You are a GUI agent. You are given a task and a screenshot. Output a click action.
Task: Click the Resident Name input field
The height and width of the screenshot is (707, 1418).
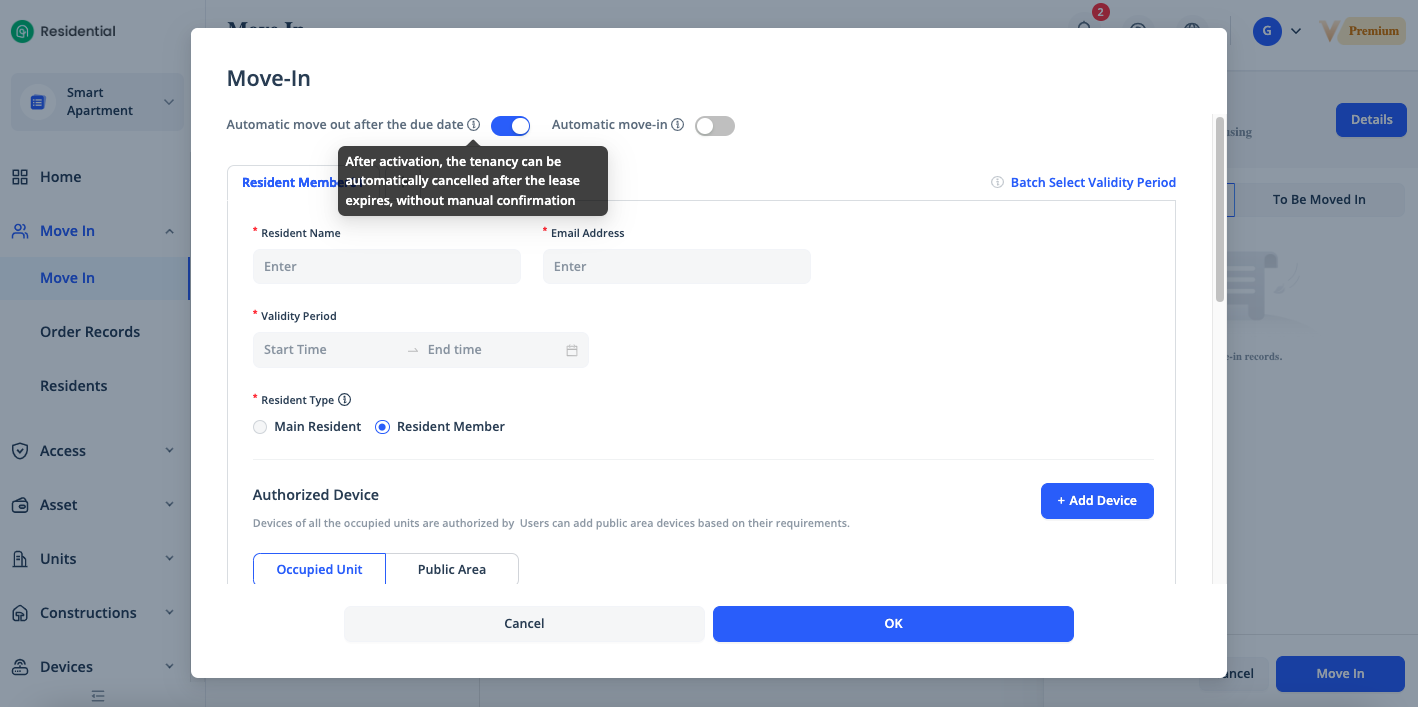[x=387, y=267]
